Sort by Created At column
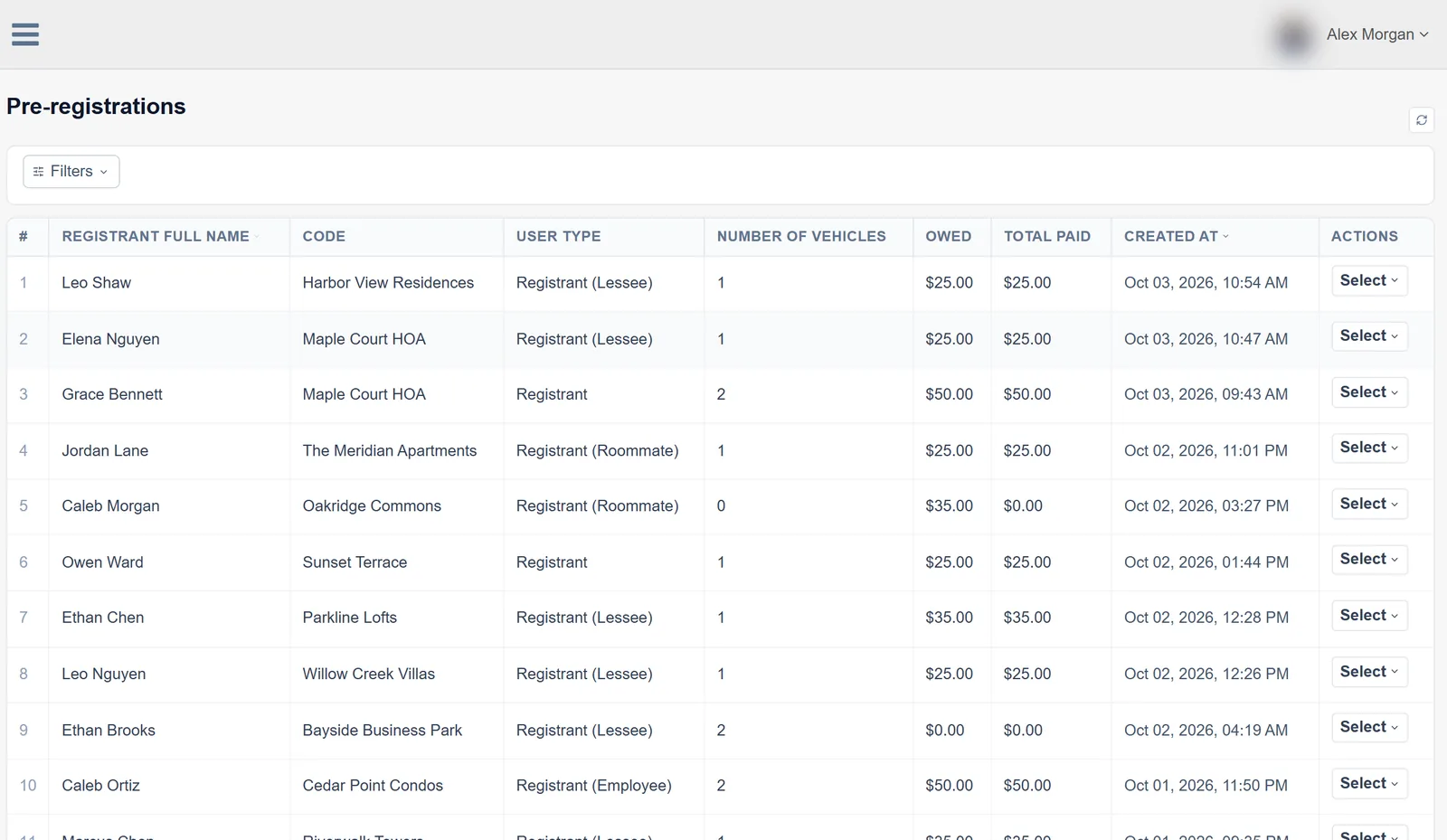The width and height of the screenshot is (1447, 840). click(1177, 237)
